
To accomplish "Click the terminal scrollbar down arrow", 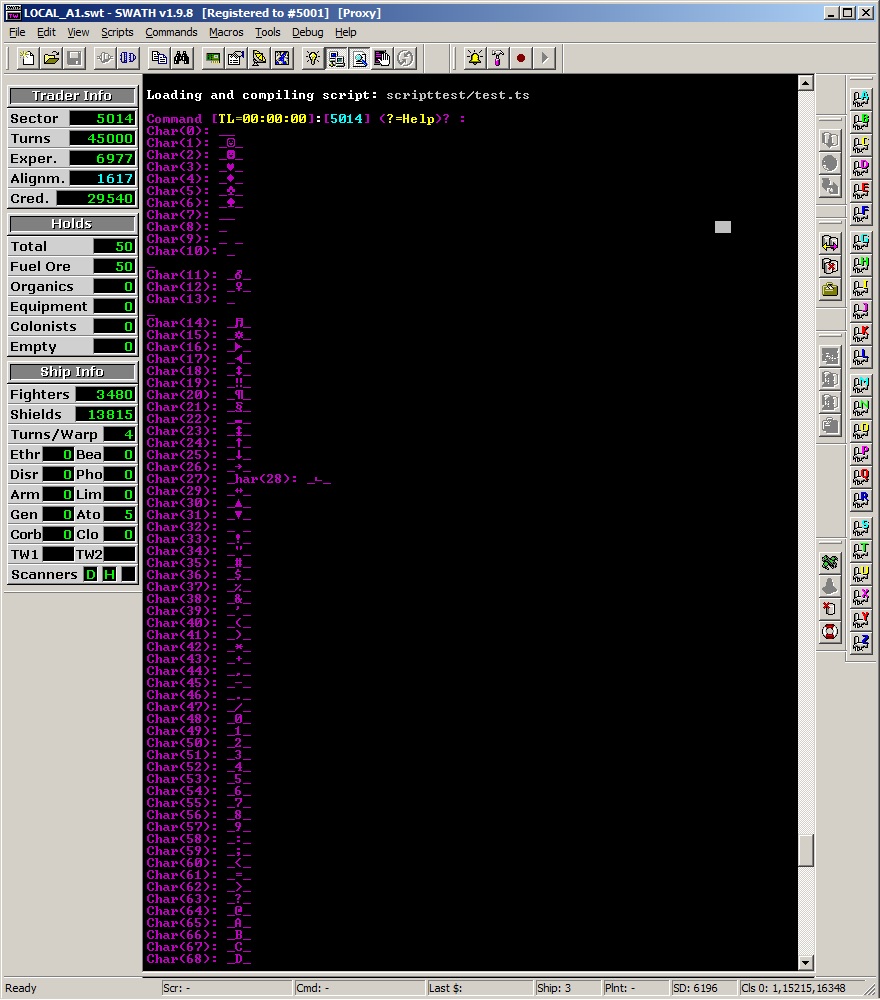I will (806, 963).
